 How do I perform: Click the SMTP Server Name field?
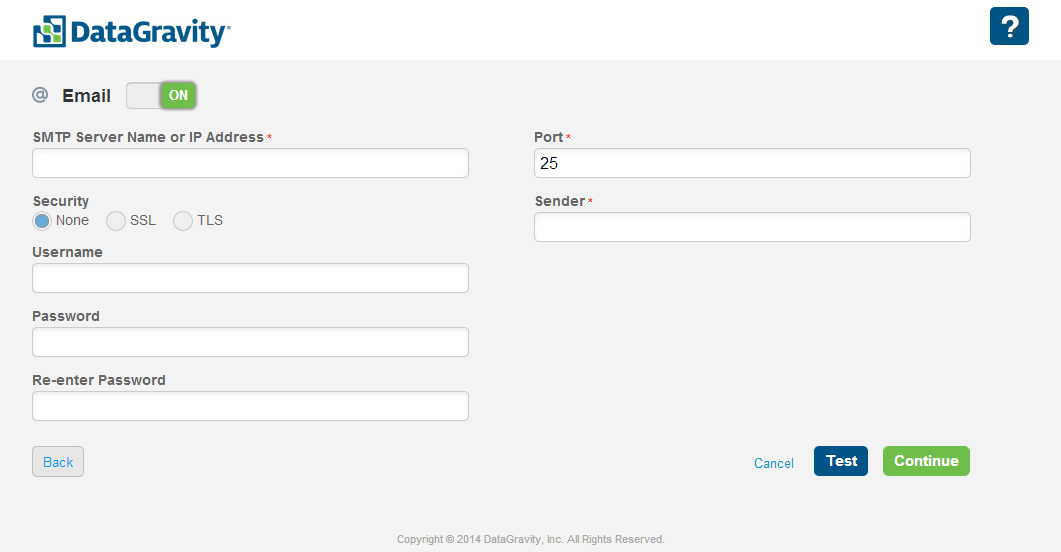[250, 163]
